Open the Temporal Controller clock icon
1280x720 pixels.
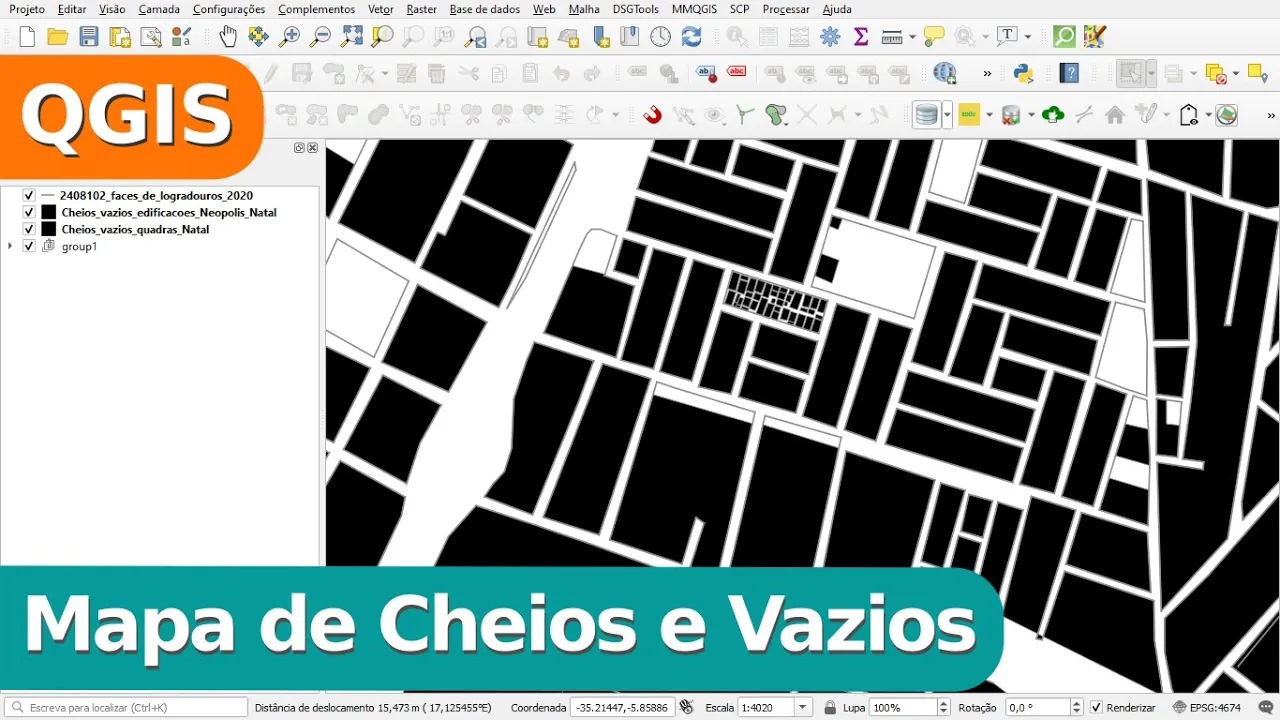click(x=660, y=37)
